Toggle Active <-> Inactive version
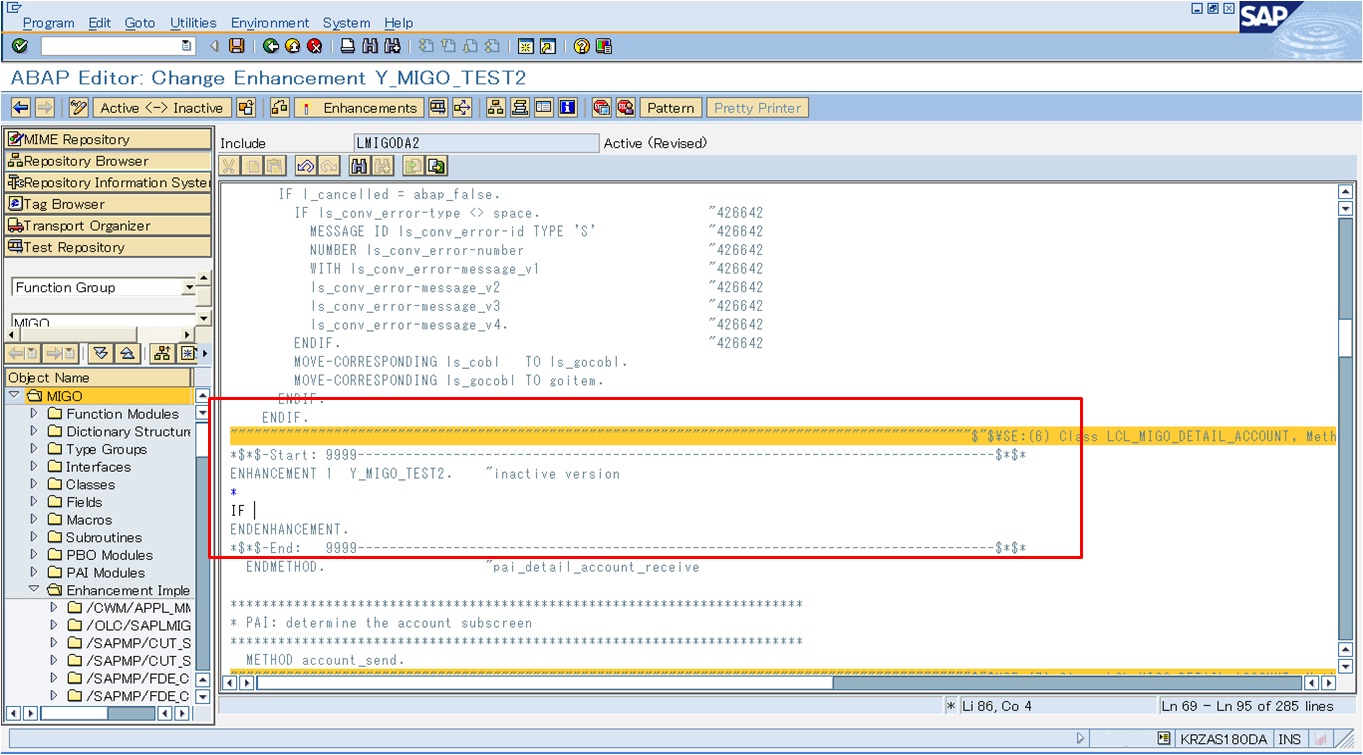The height and width of the screenshot is (755, 1363). (161, 107)
